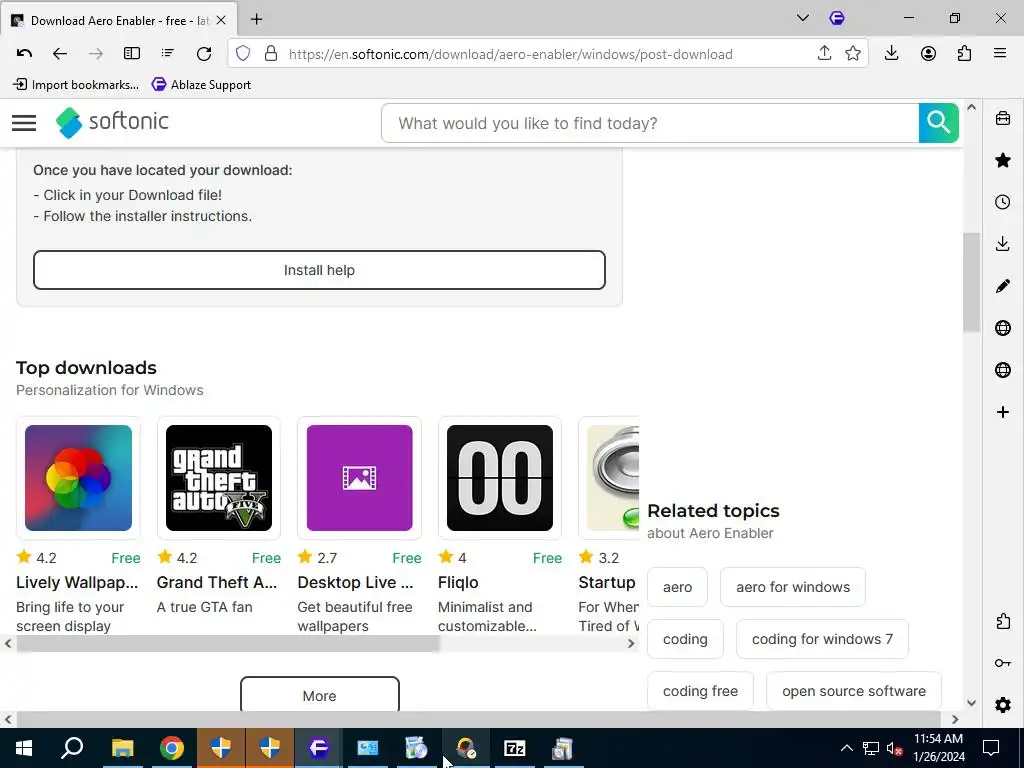
Task: Click the More downloads button
Action: (319, 695)
